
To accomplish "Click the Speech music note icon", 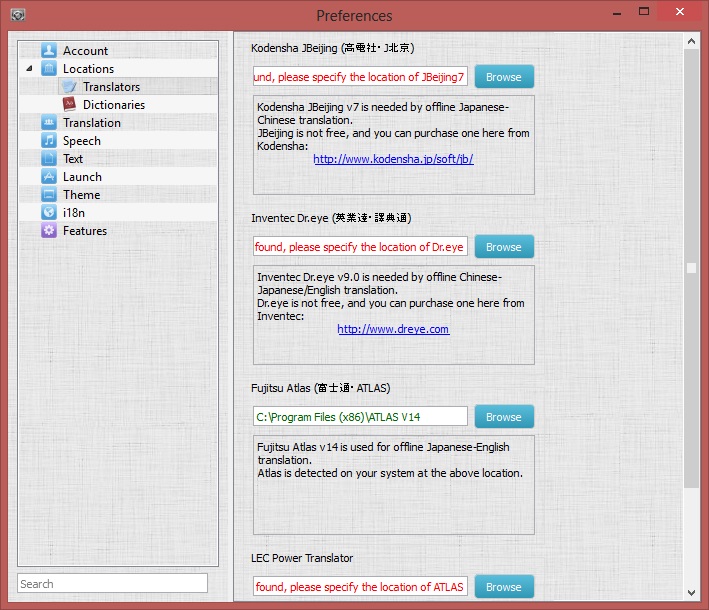I will pos(49,140).
